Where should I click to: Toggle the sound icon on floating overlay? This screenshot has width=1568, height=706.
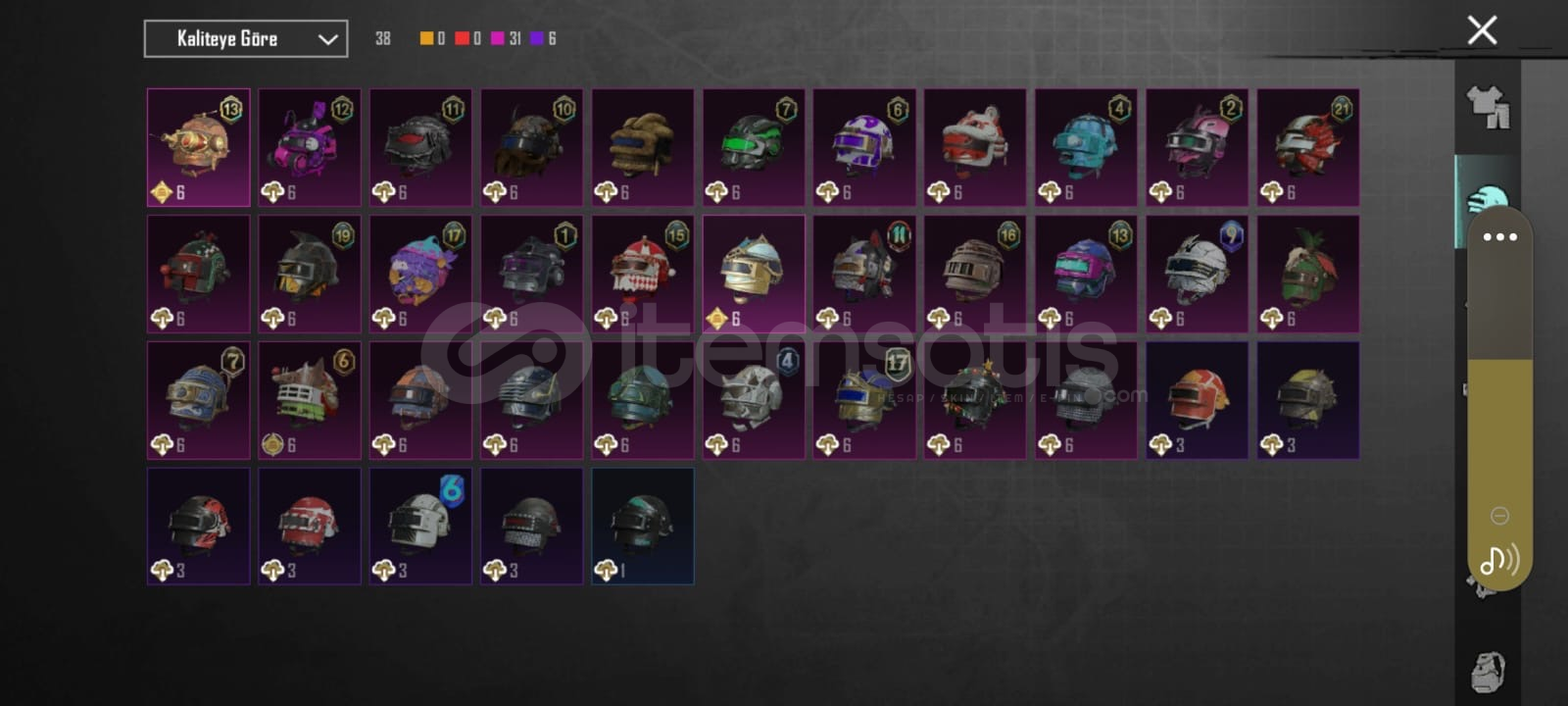click(1499, 560)
